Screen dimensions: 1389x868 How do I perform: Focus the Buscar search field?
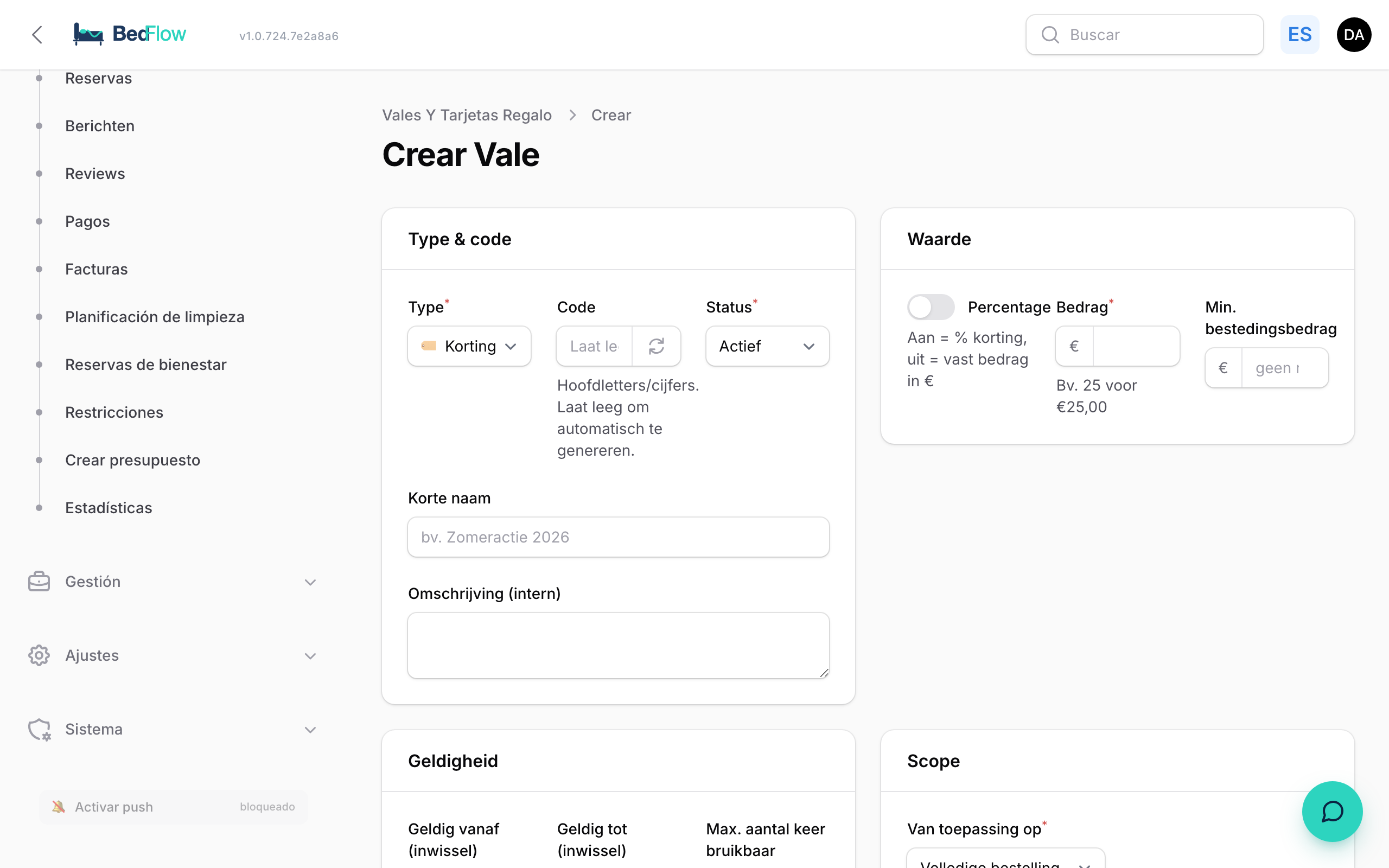click(1144, 35)
